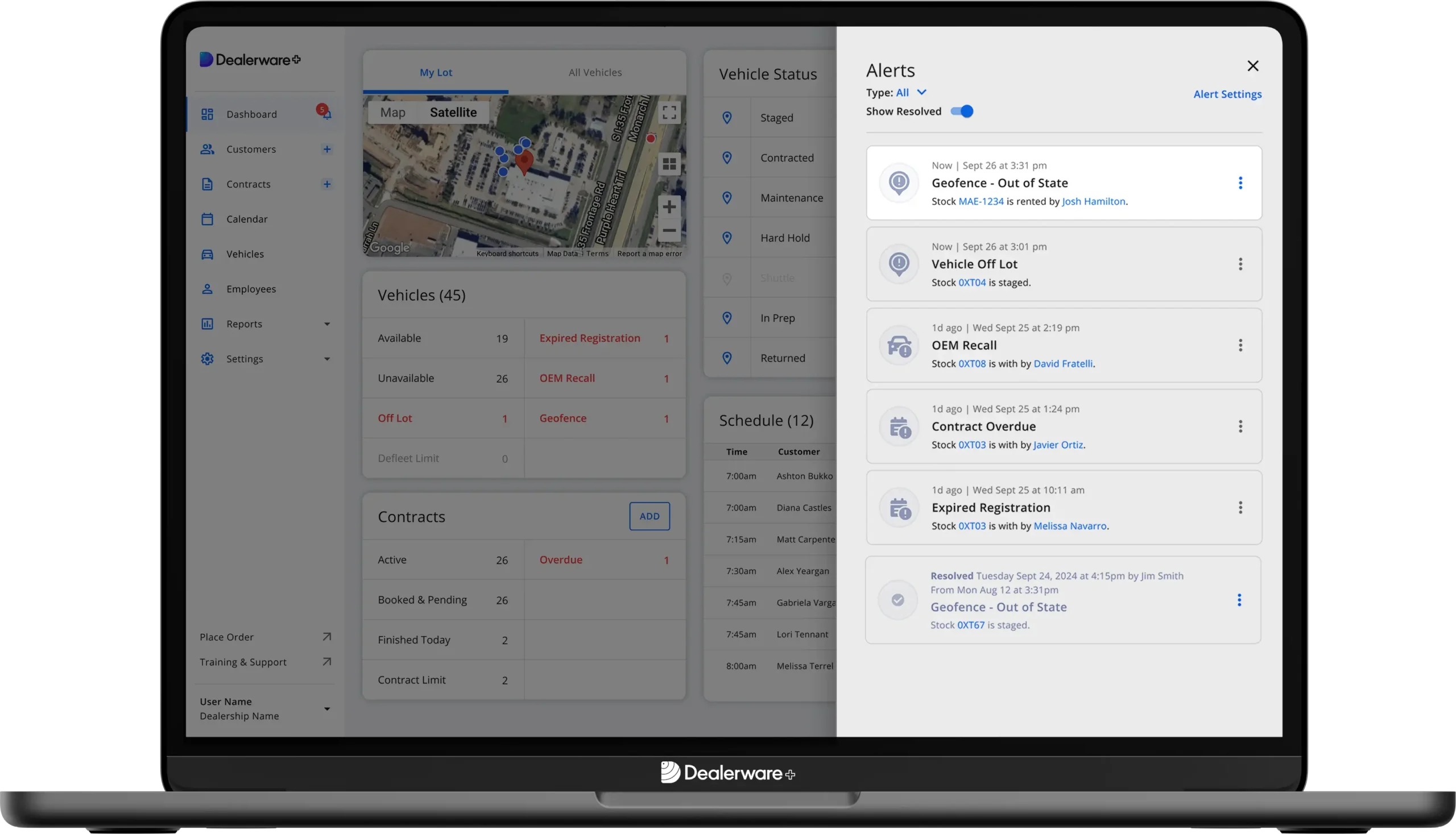Open the Alert Settings link
Viewport: 1456px width, 834px height.
pyautogui.click(x=1227, y=94)
